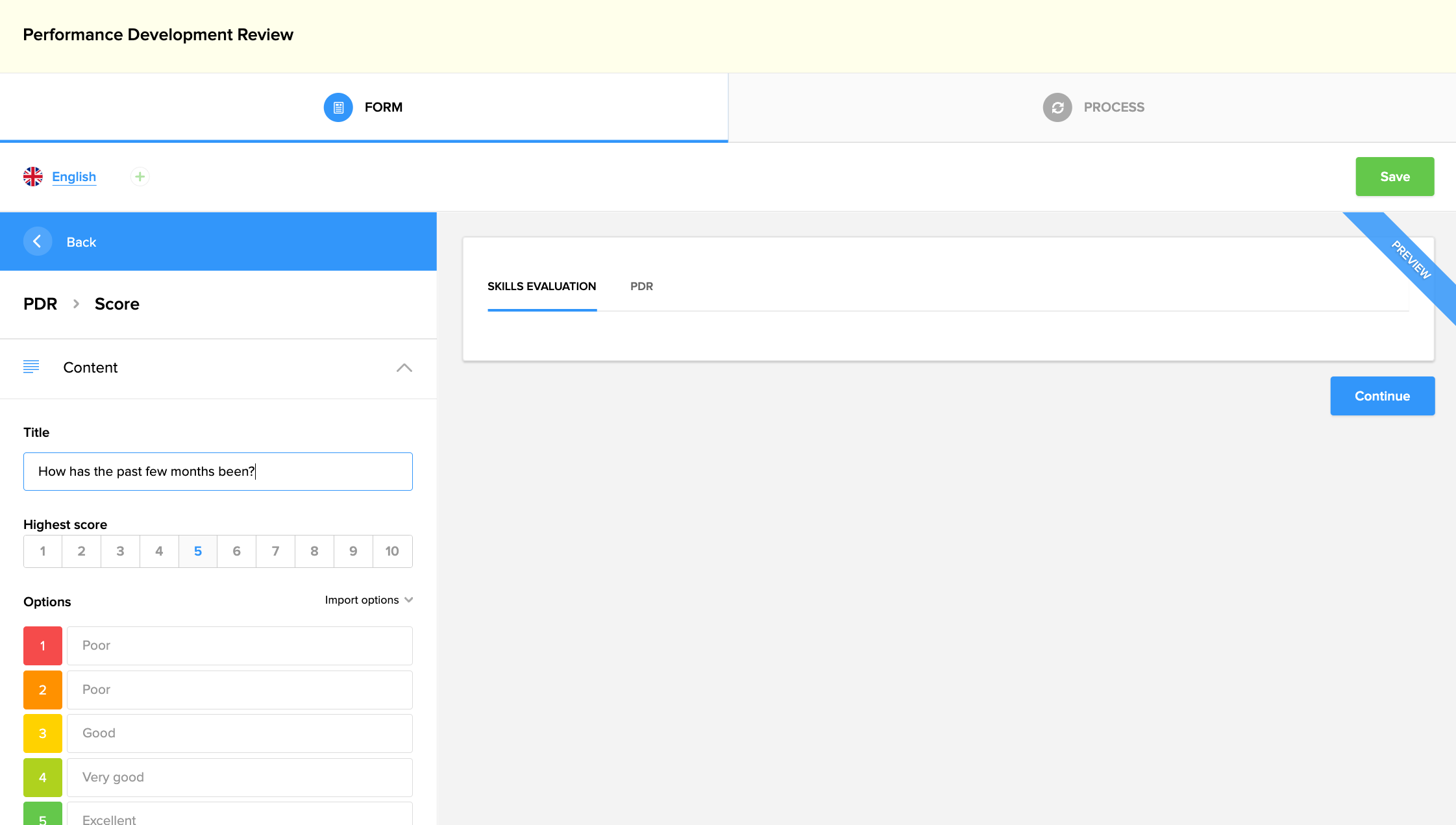Click the red option 1 color swatch
The width and height of the screenshot is (1456, 825).
tap(43, 645)
